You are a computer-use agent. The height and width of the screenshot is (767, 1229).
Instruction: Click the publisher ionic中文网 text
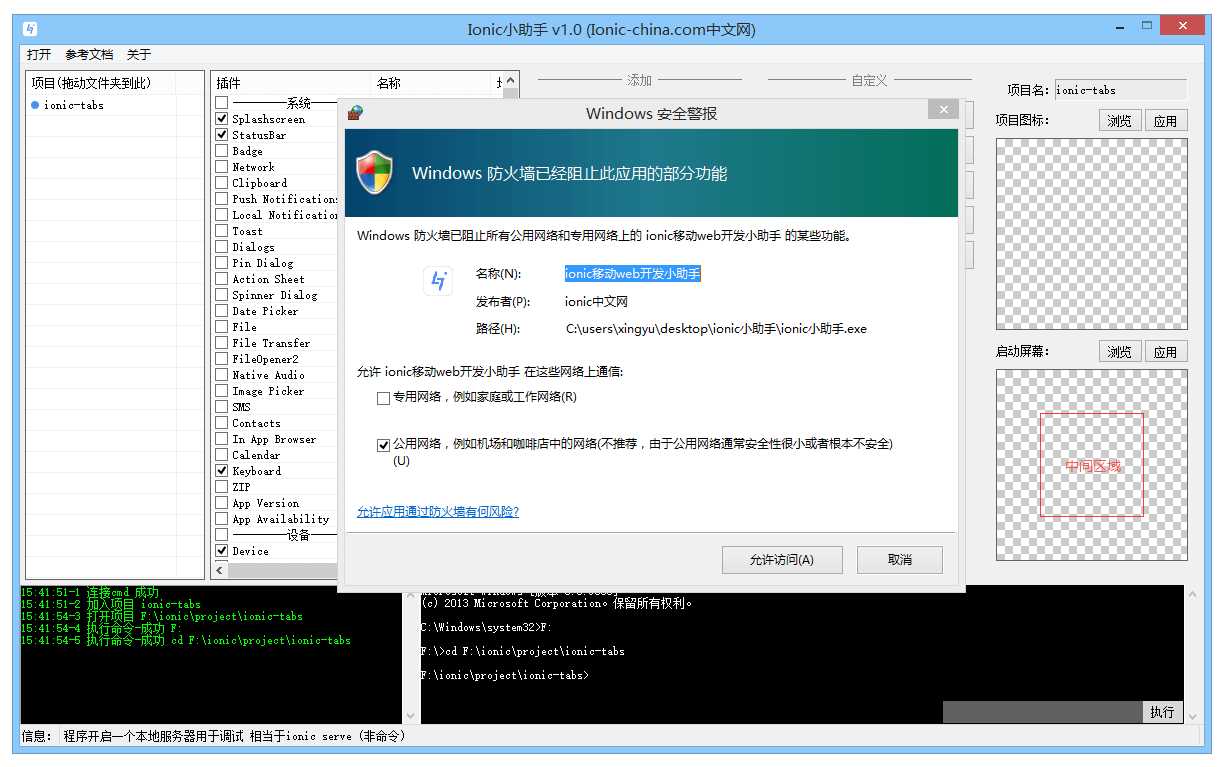[x=596, y=302]
